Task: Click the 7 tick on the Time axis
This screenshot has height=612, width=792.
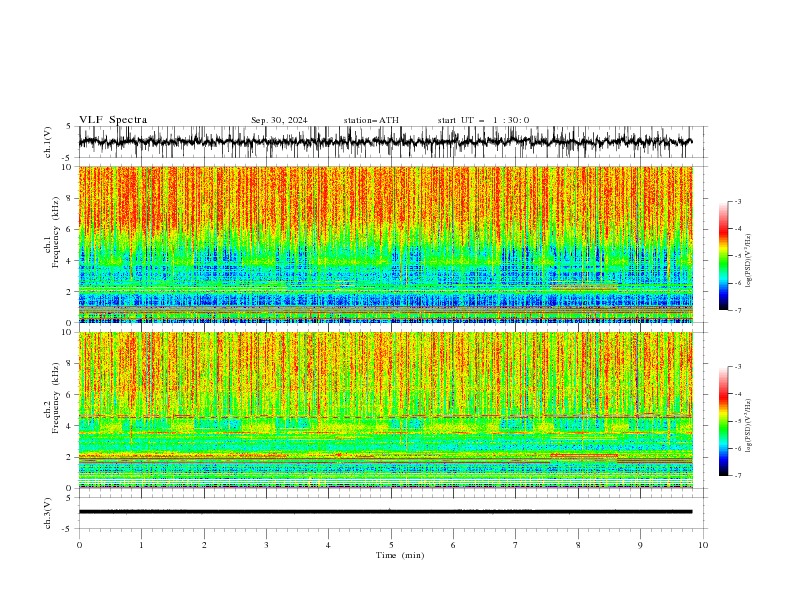Action: (x=516, y=545)
